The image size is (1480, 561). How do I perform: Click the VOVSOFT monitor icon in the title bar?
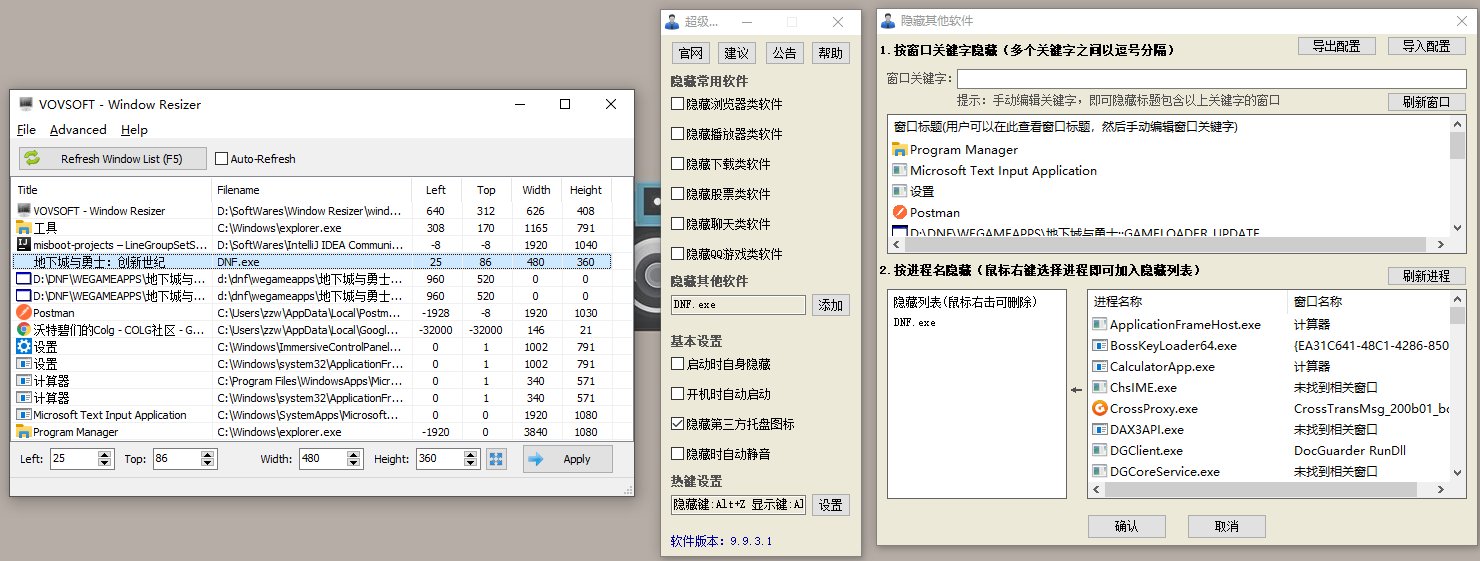[26, 104]
